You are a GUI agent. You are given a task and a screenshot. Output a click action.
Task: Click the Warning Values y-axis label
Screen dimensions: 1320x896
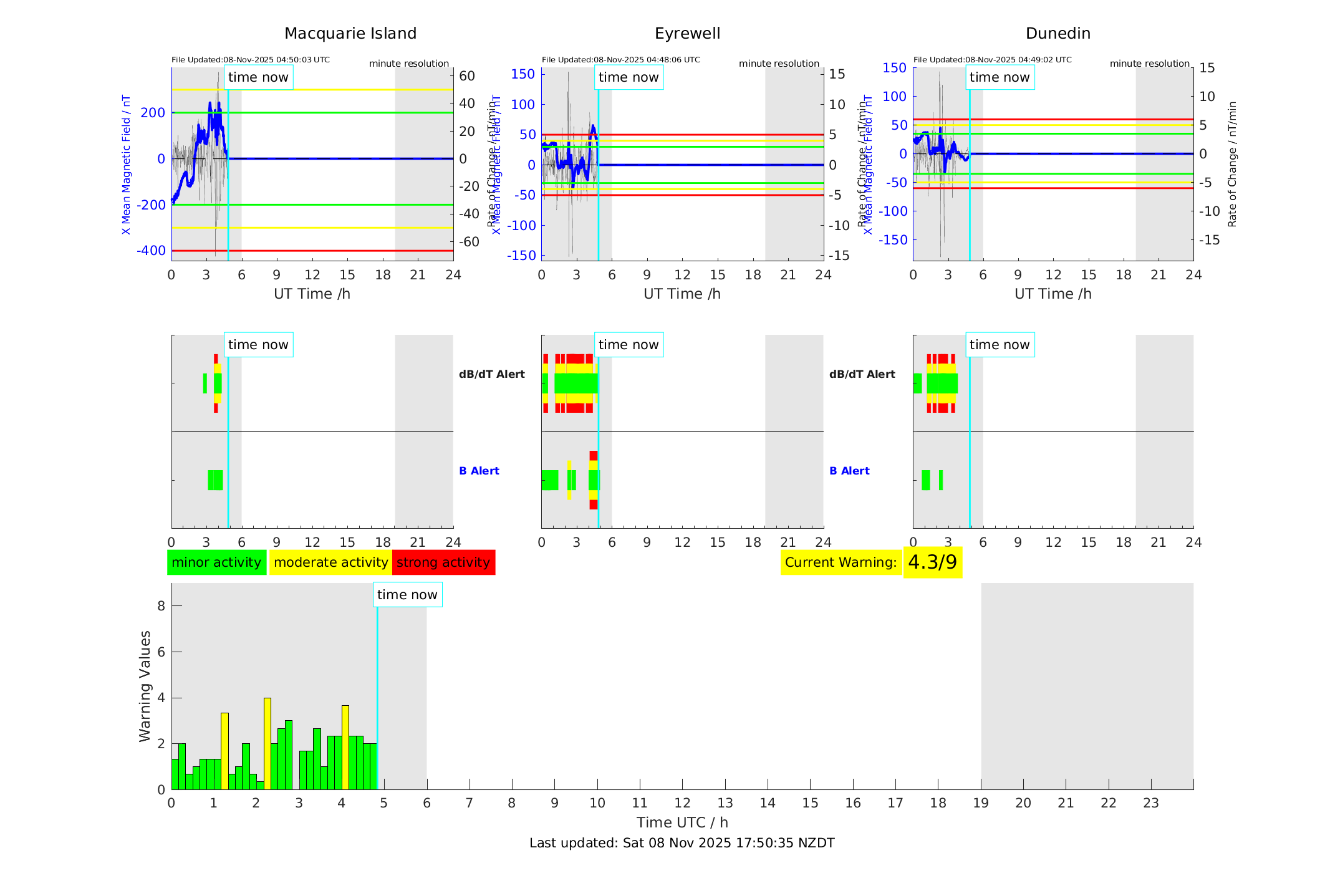(145, 686)
